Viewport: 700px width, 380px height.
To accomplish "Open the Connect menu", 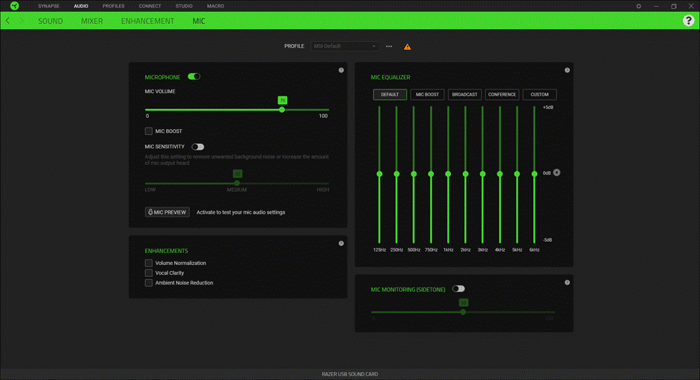I will [x=150, y=6].
